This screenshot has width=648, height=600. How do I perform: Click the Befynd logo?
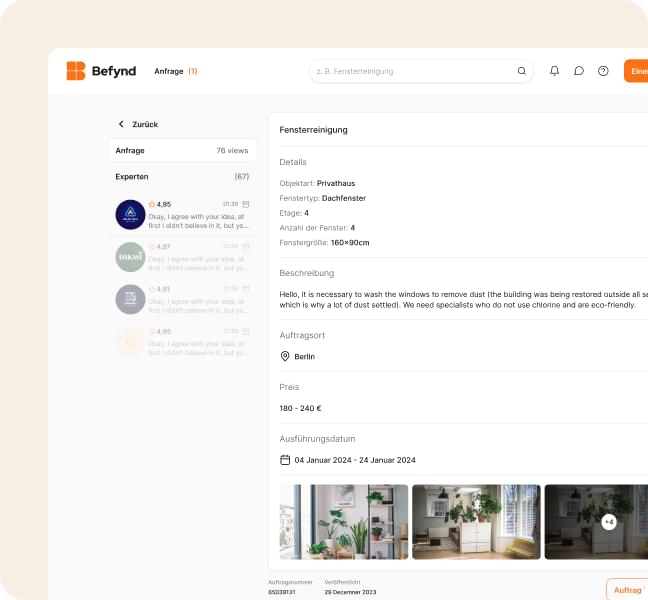[101, 71]
